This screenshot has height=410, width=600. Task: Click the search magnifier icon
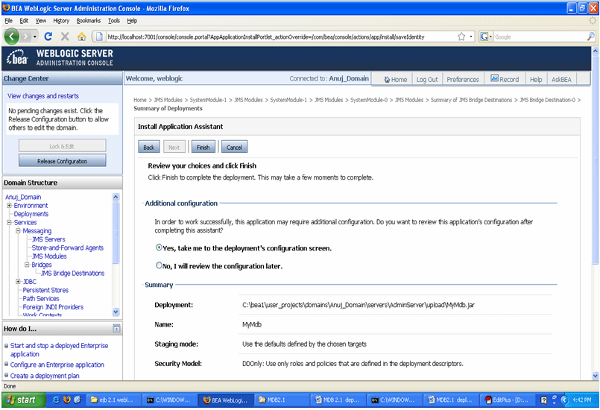pyautogui.click(x=590, y=37)
